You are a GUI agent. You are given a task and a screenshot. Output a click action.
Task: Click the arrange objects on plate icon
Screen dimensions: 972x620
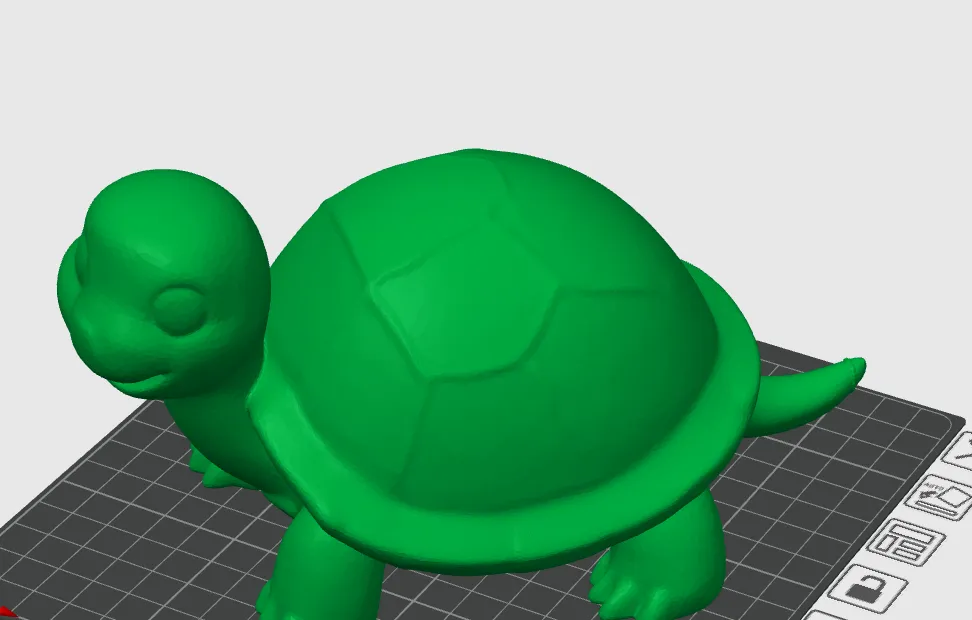906,542
